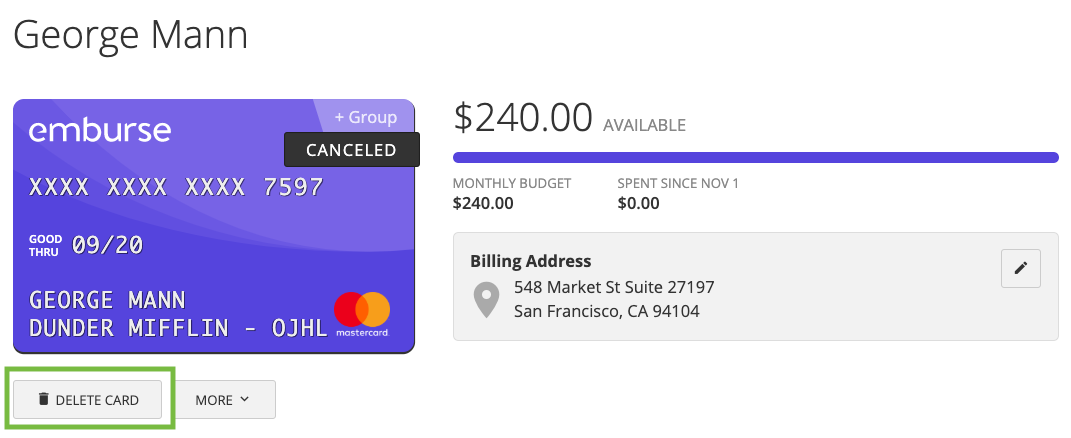Screen dimensions: 1071x438
Task: Click the CANCELED status badge
Action: pyautogui.click(x=351, y=150)
